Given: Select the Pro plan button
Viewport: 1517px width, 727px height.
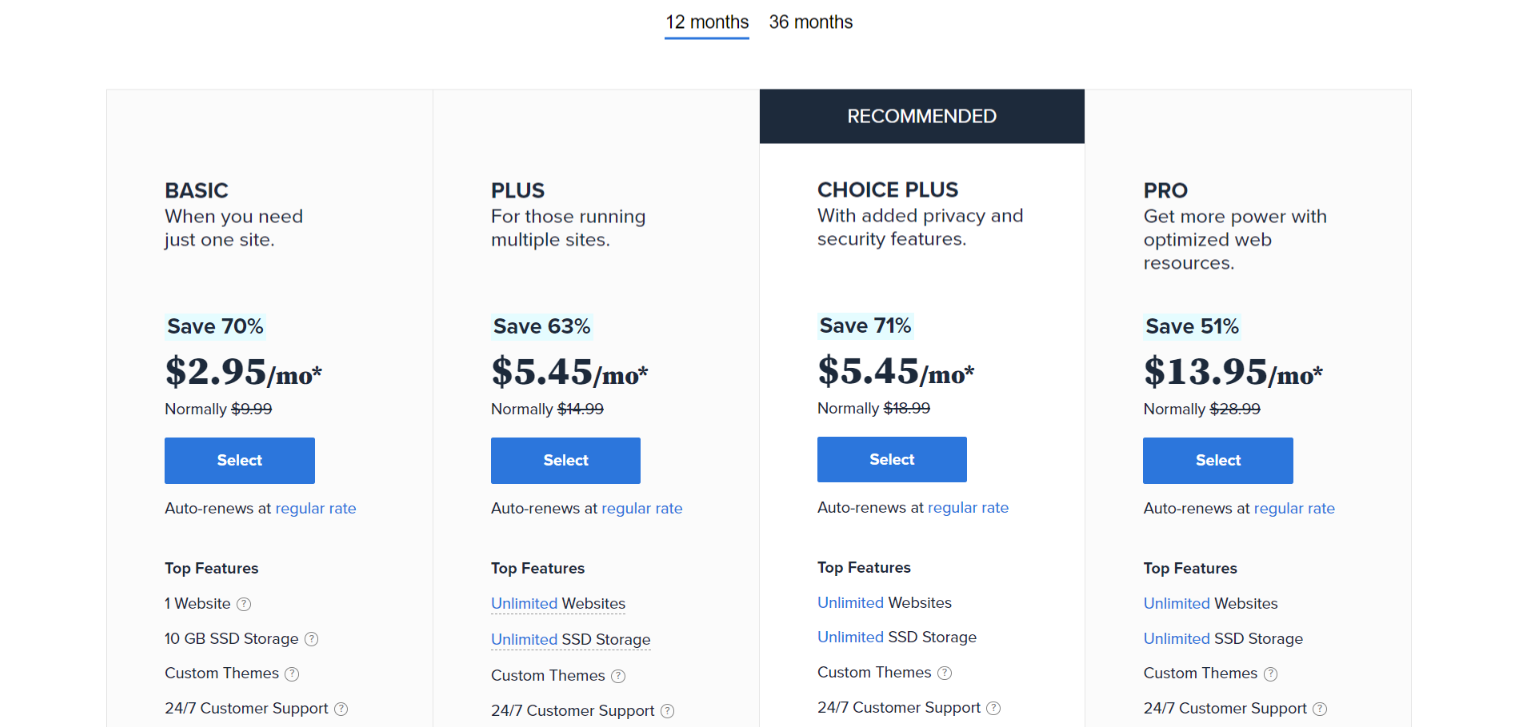Looking at the screenshot, I should click(x=1218, y=460).
